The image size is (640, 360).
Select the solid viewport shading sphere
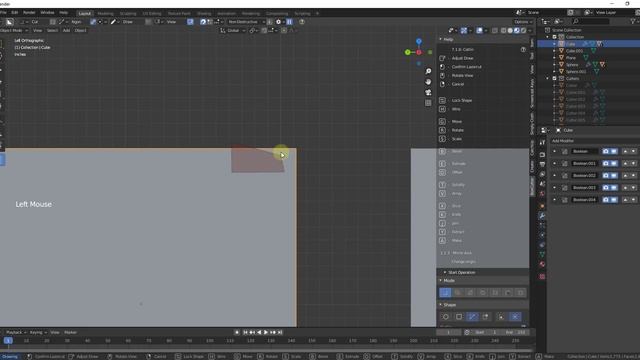point(510,30)
